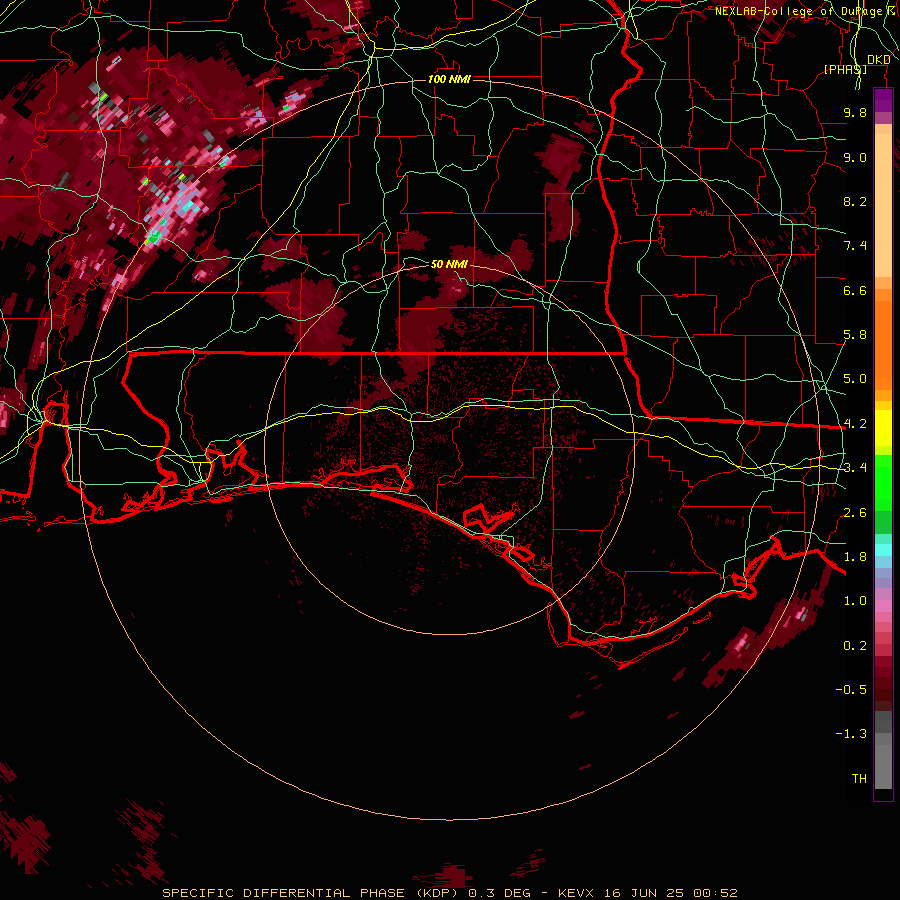This screenshot has width=900, height=900.
Task: Pick the orange segment of the color bar
Action: [x=883, y=344]
